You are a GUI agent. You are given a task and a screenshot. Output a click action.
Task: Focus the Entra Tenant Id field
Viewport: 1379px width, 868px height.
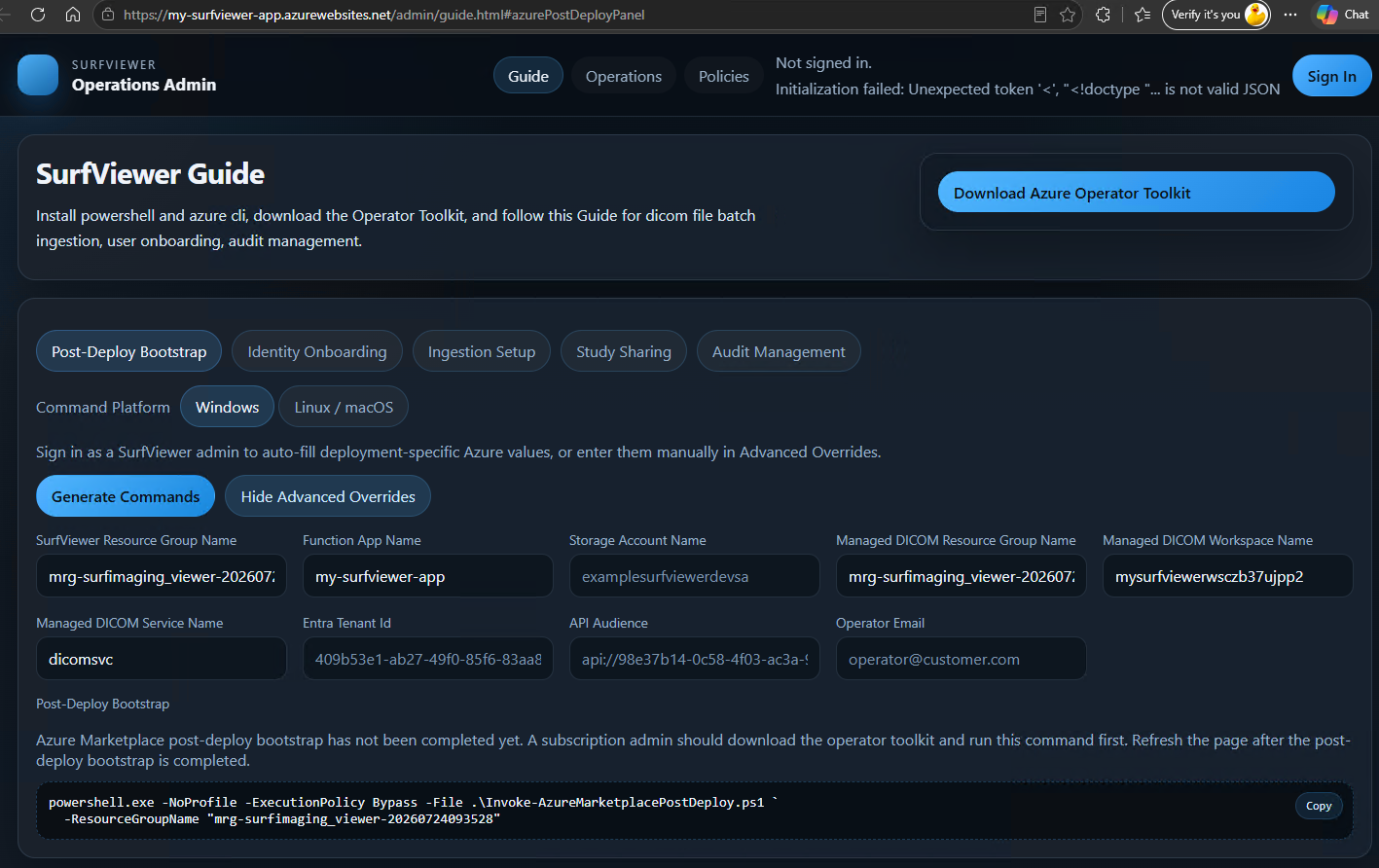point(428,659)
